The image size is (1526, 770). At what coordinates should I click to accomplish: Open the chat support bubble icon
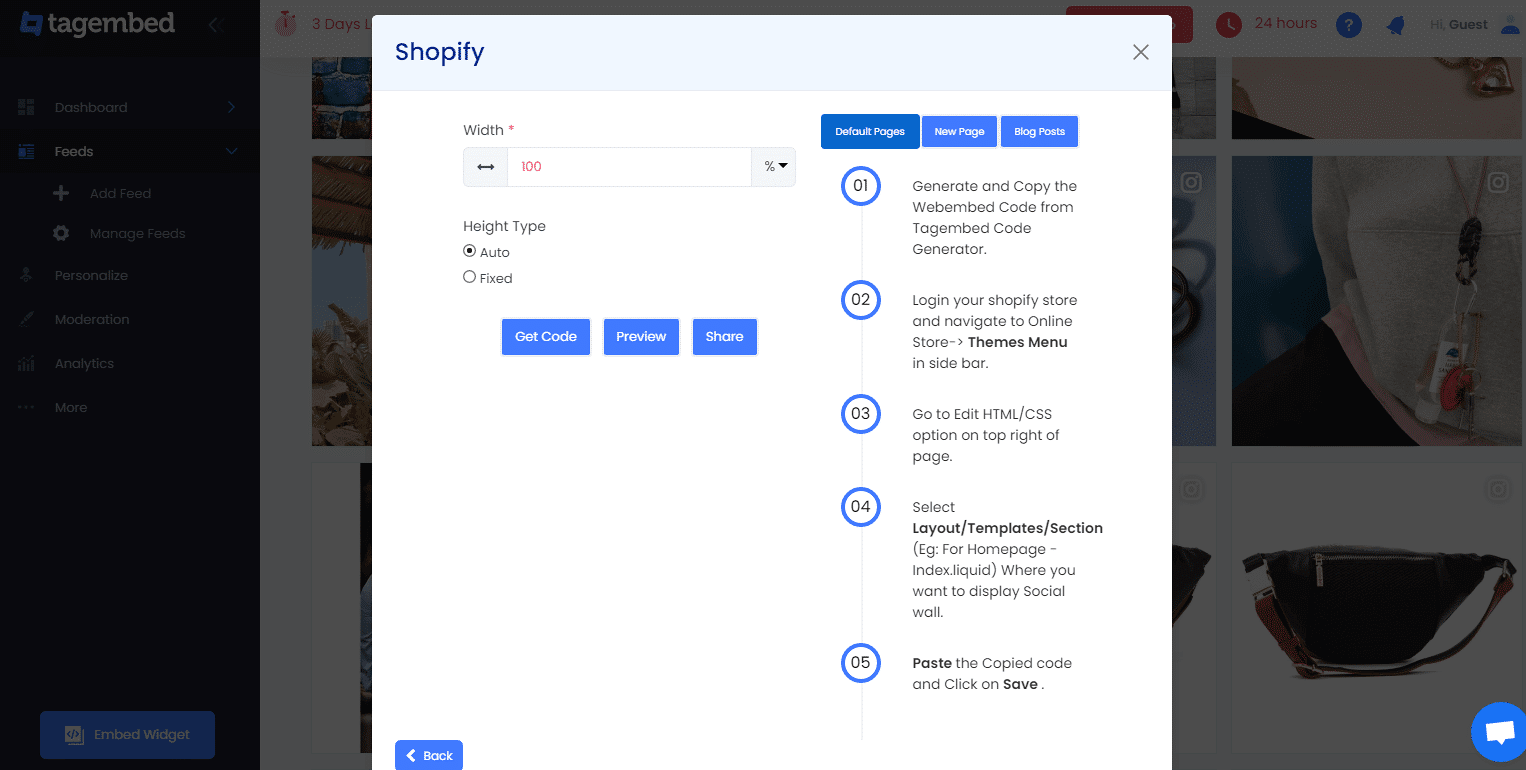point(1499,732)
